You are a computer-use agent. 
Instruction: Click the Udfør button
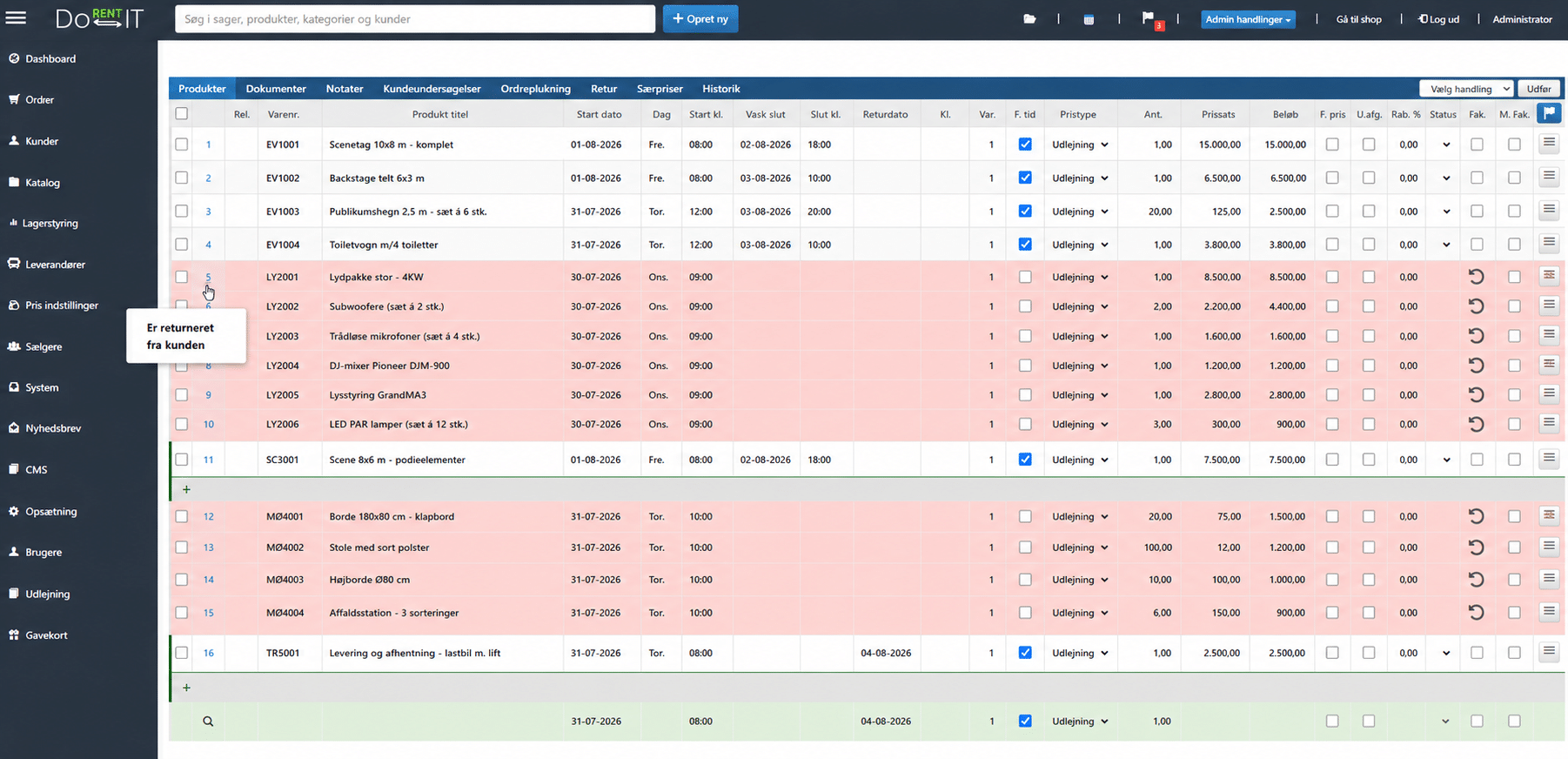pos(1538,89)
